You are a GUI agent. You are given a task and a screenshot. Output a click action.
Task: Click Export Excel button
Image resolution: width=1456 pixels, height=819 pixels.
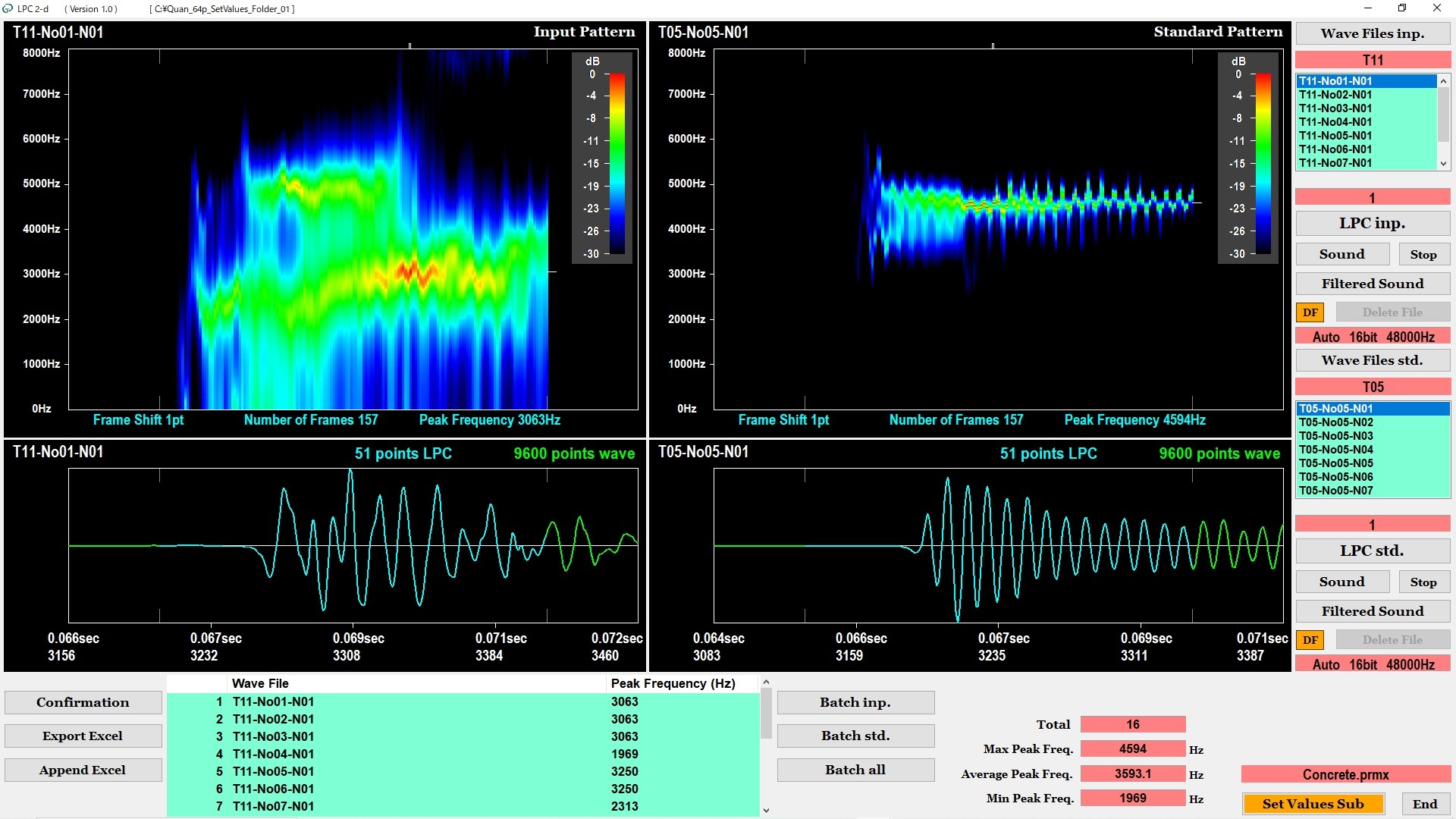83,736
